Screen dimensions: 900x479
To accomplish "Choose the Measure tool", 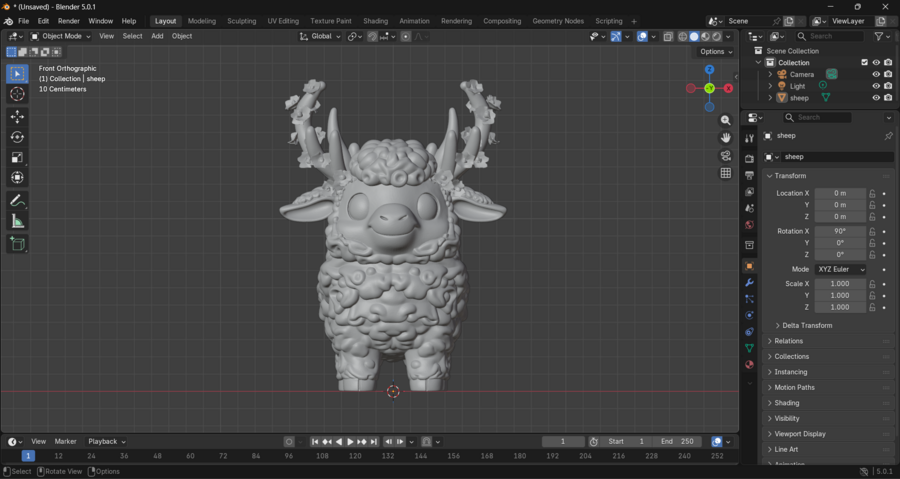I will tap(17, 221).
